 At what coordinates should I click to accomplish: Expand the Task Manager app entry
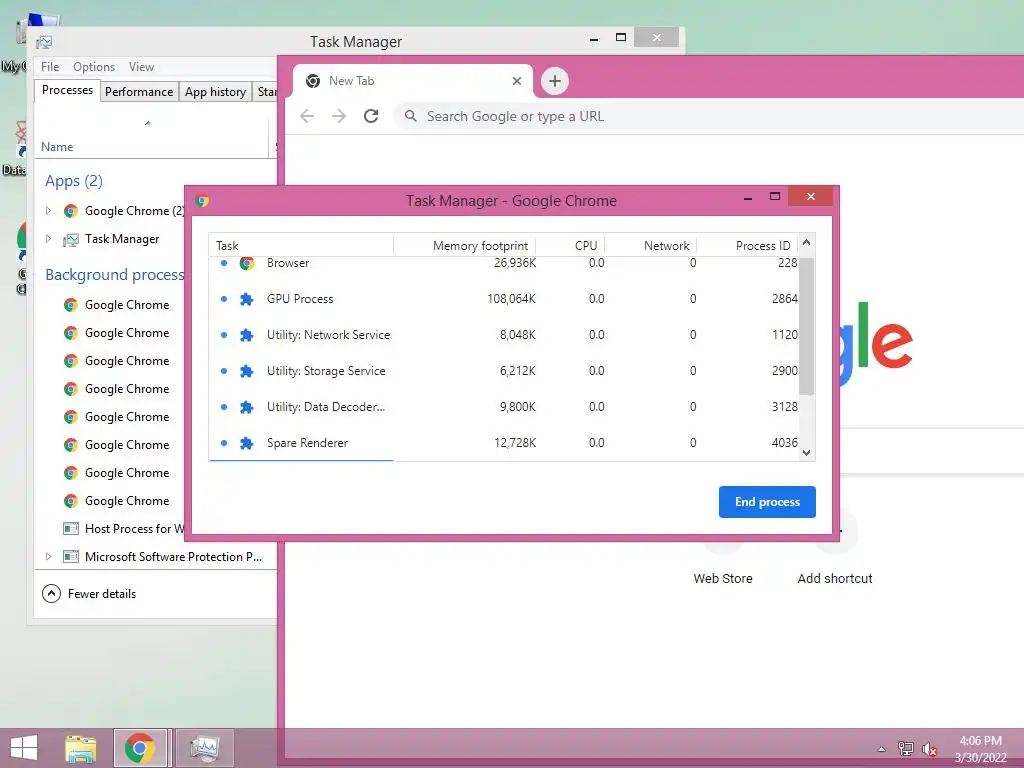click(x=48, y=238)
